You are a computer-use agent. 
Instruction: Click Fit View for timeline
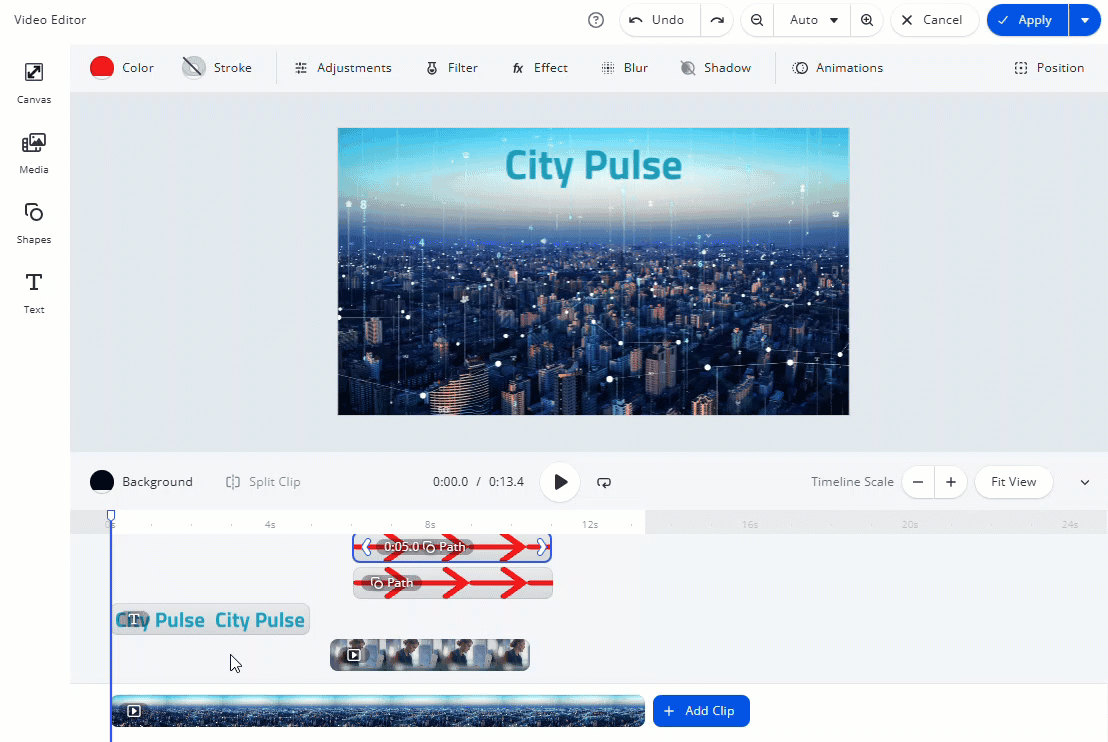(x=1013, y=482)
